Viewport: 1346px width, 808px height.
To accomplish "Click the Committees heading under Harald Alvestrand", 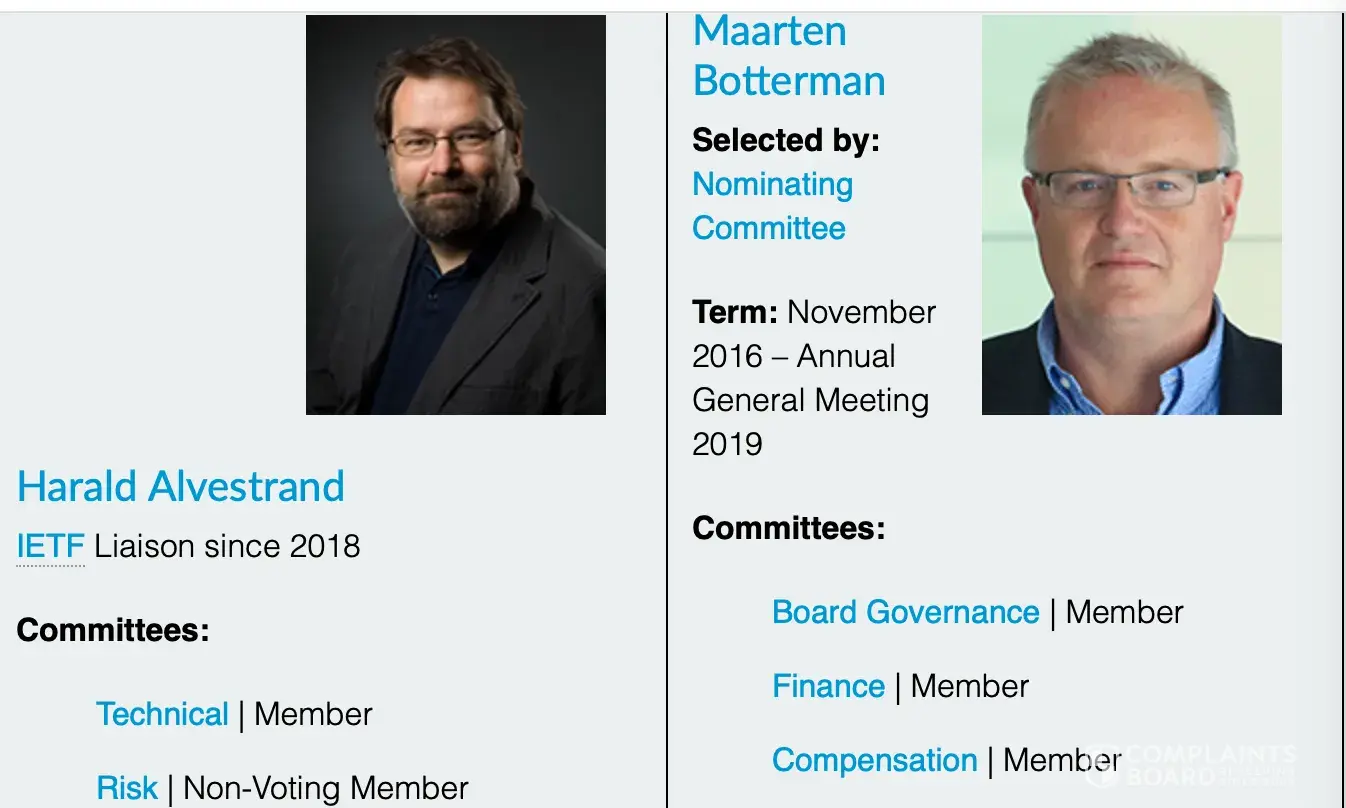I will [x=113, y=631].
